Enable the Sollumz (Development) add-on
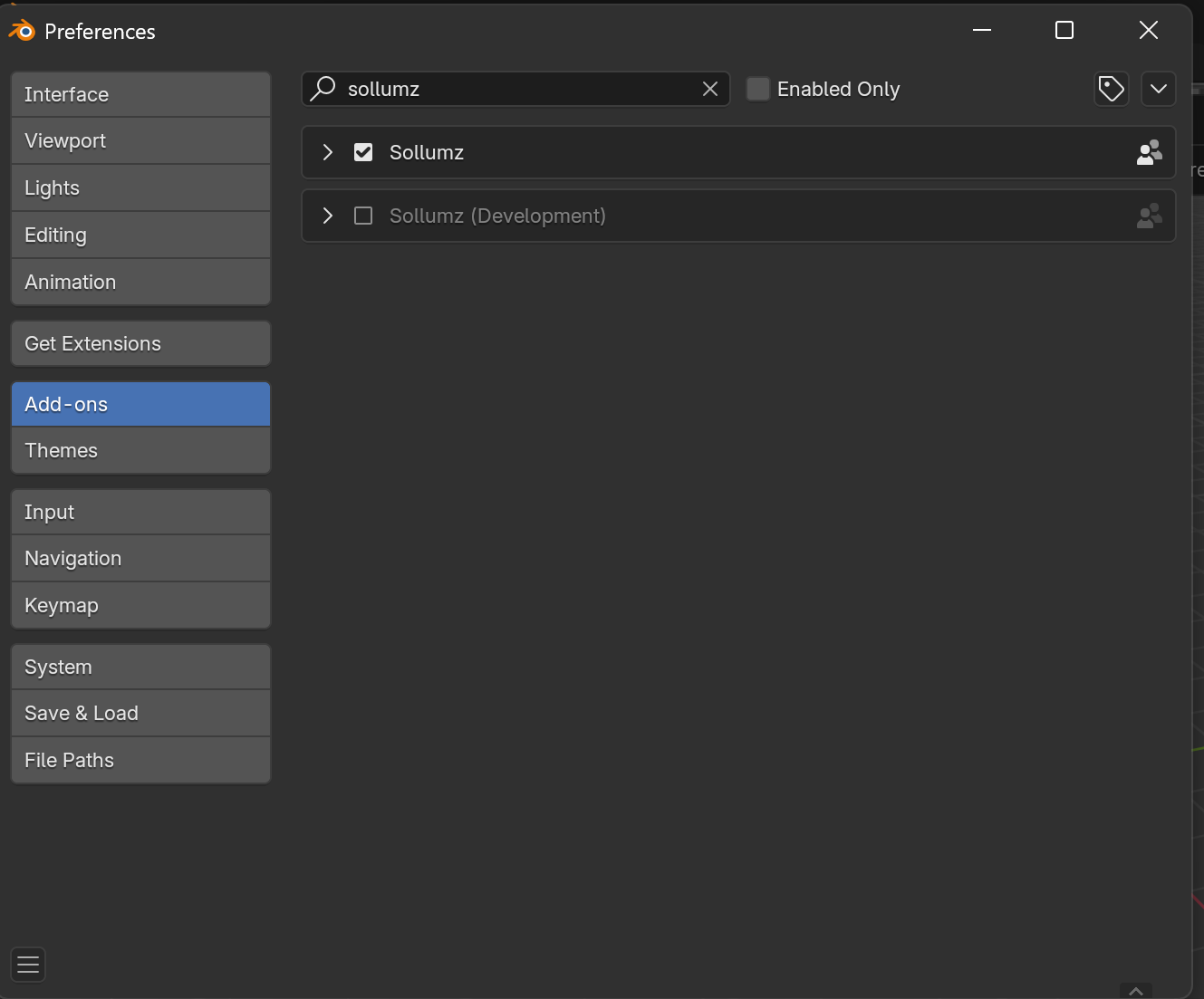This screenshot has width=1204, height=999. (x=363, y=216)
